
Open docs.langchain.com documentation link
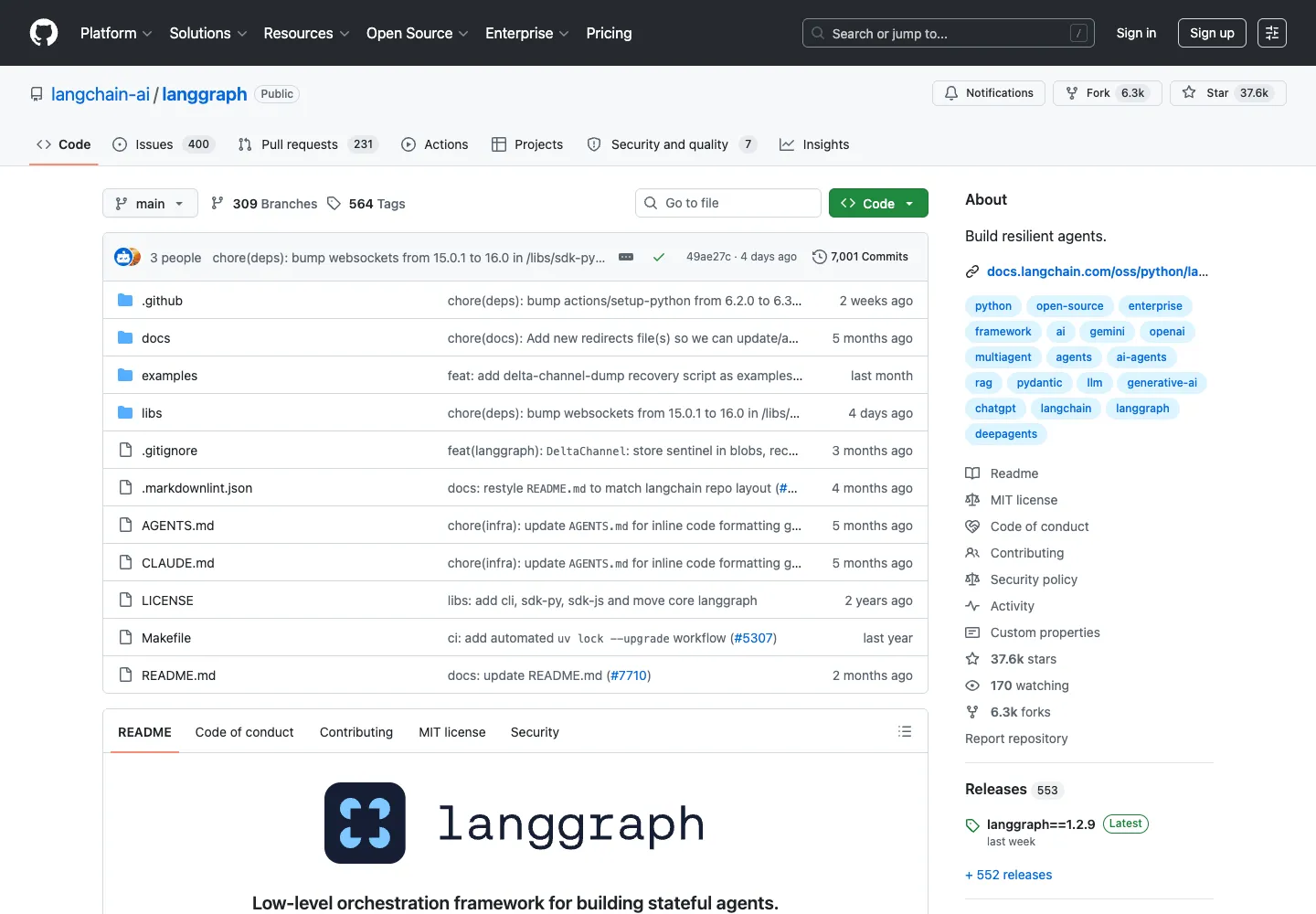[1098, 271]
